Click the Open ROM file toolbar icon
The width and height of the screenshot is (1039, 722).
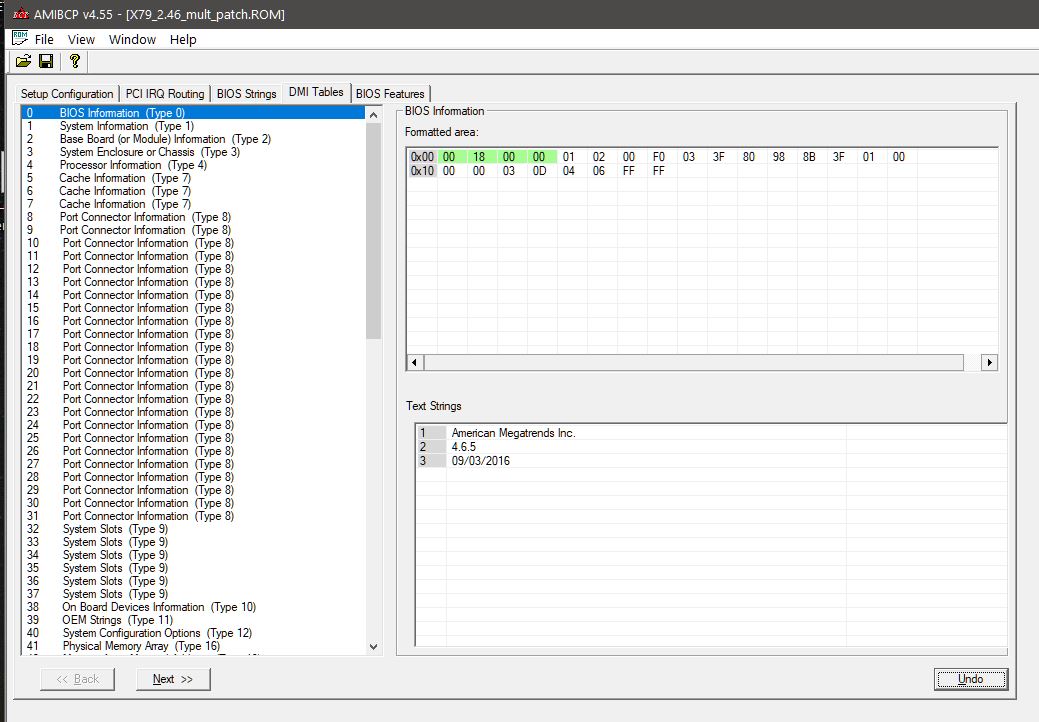pos(23,62)
